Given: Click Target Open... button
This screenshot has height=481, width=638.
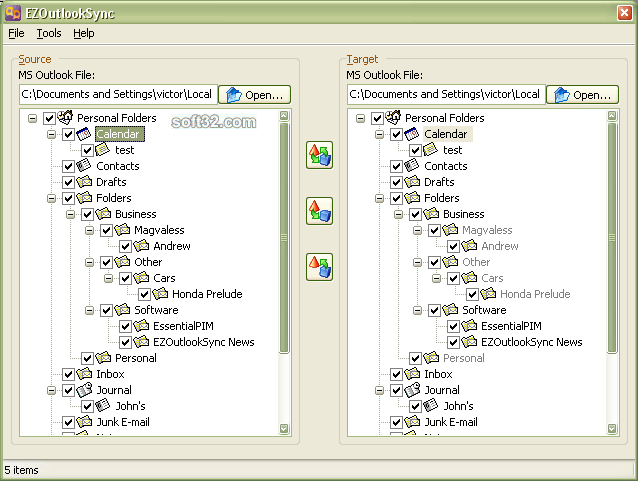Looking at the screenshot, I should 583,95.
